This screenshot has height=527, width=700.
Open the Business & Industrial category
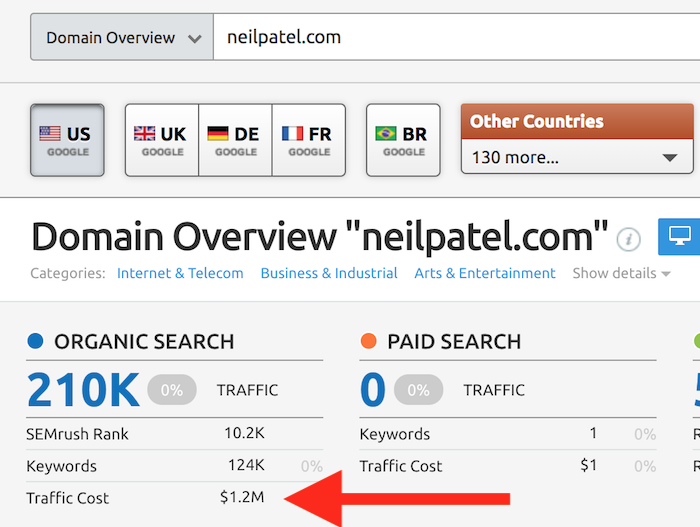(329, 273)
